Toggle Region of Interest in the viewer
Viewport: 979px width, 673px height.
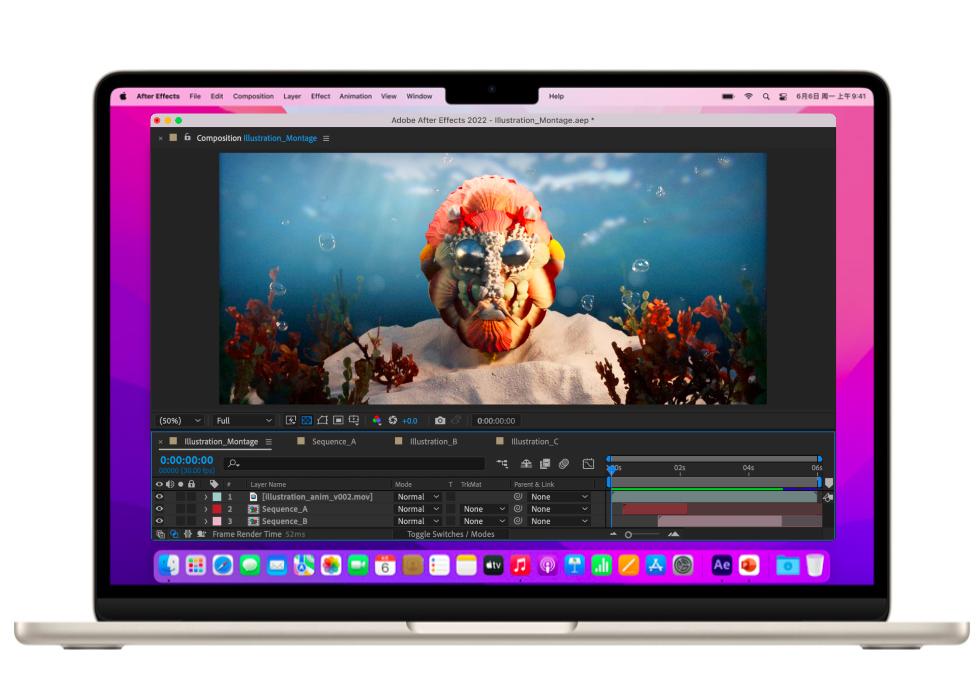[x=338, y=420]
